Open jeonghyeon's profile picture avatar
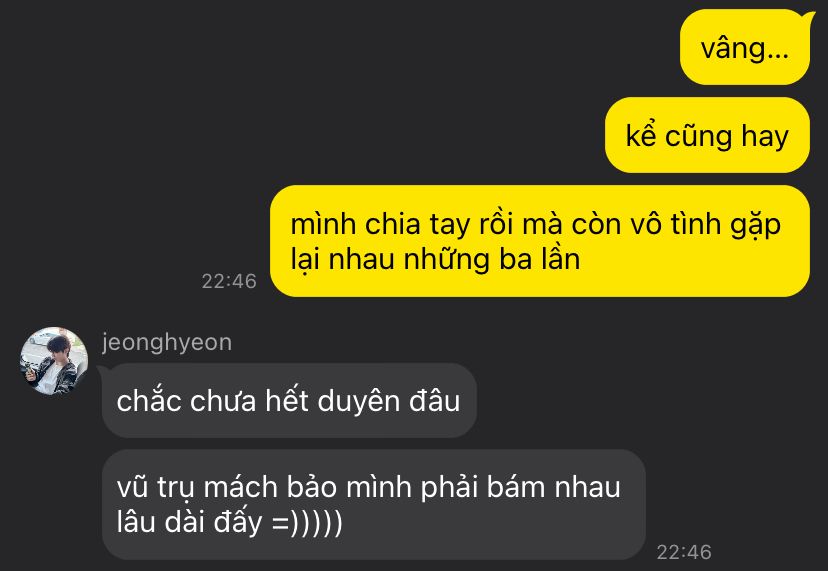The image size is (828, 571). [x=54, y=361]
